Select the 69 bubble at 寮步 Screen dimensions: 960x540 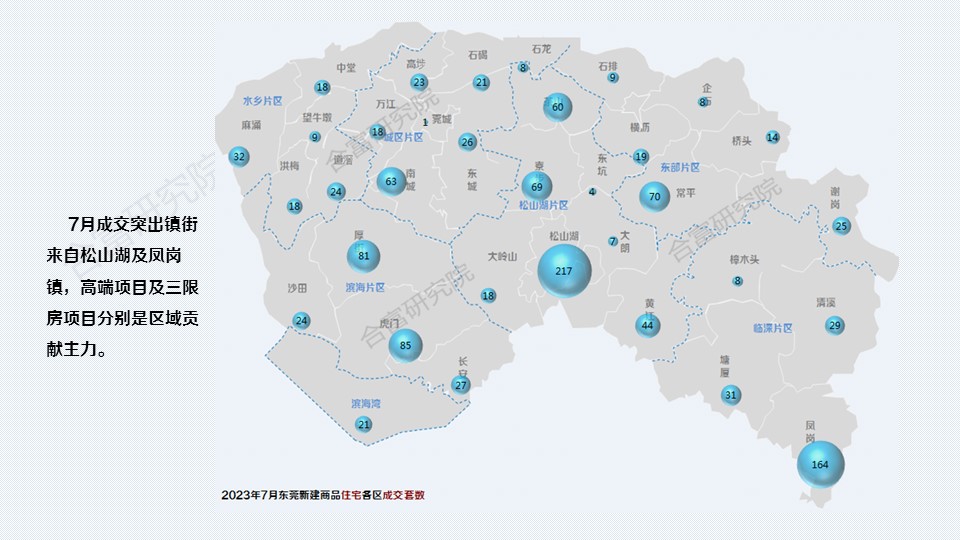537,186
